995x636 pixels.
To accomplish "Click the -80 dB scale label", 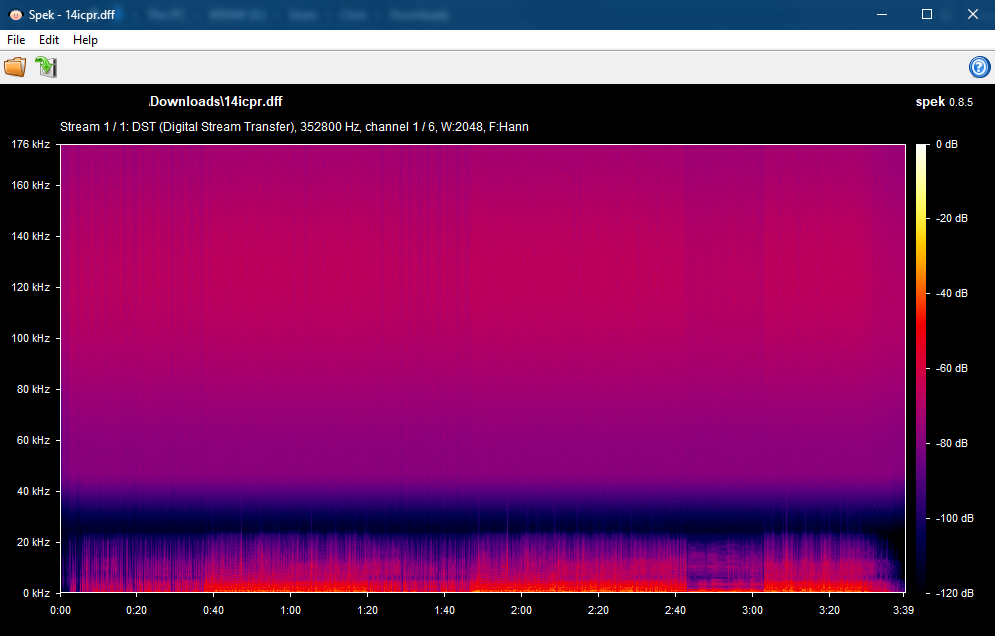I will point(951,443).
